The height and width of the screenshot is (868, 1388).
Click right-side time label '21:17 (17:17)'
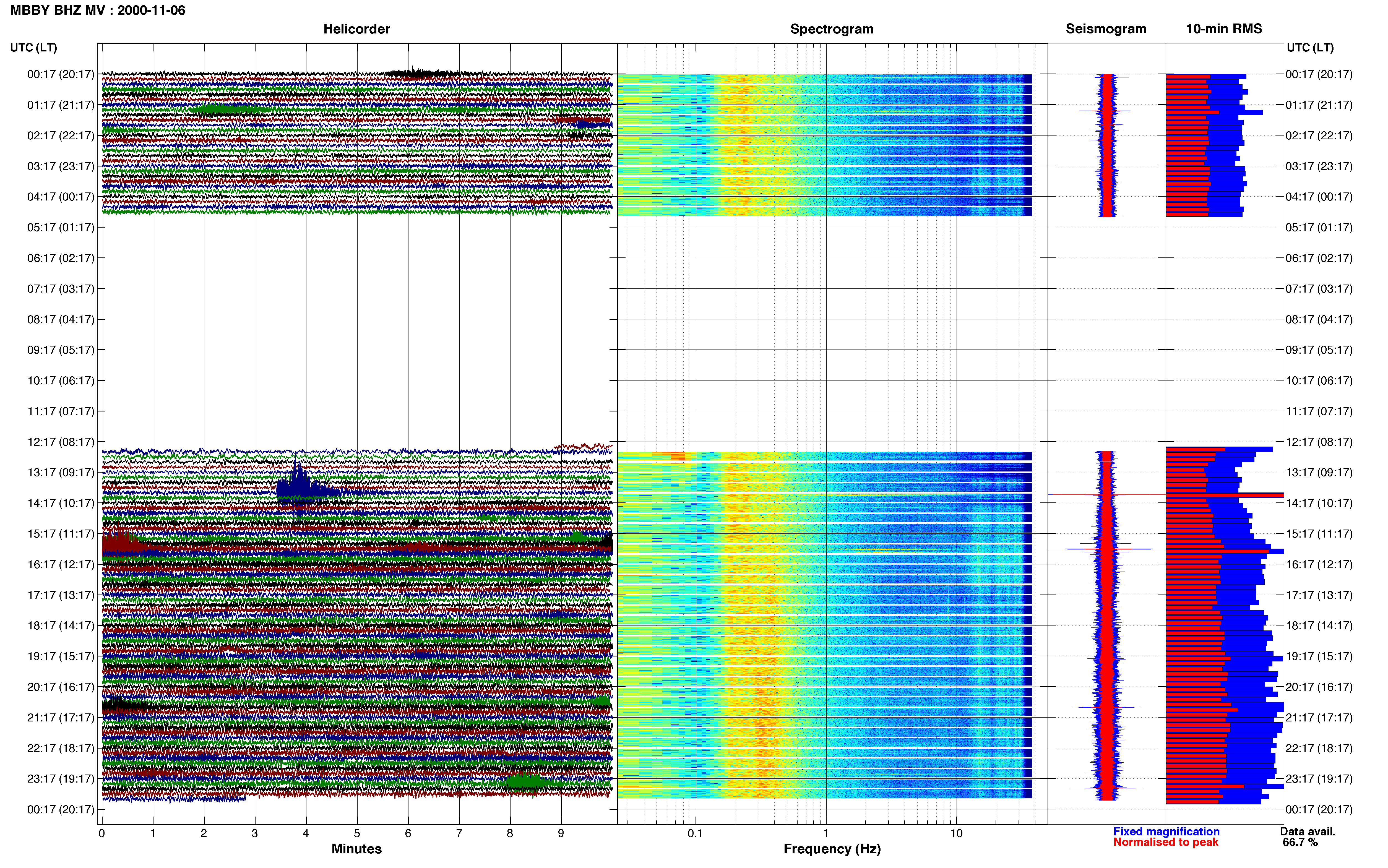pos(1319,718)
